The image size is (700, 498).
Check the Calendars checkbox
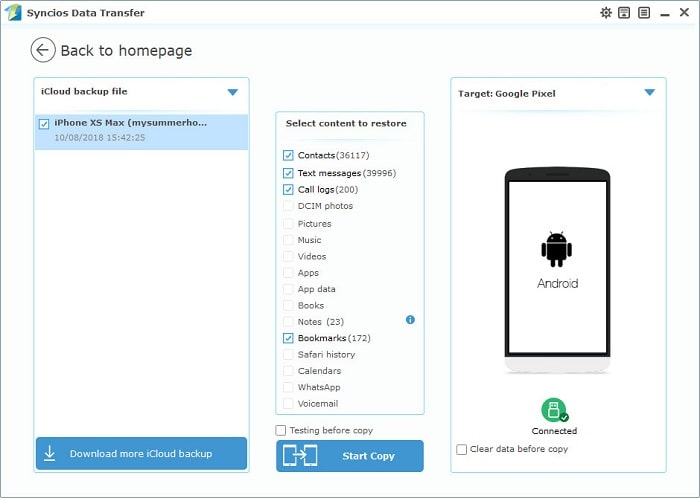click(288, 371)
